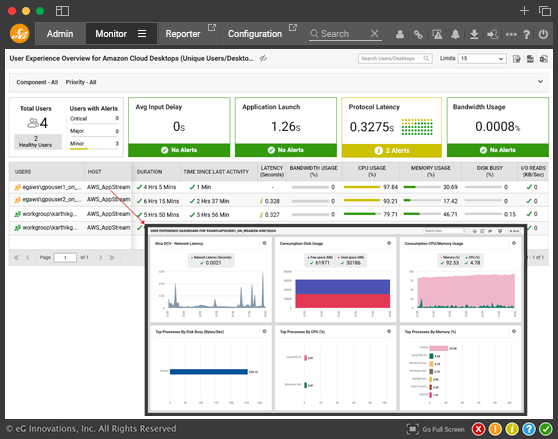
Task: Open the Monitor tab
Action: [111, 34]
